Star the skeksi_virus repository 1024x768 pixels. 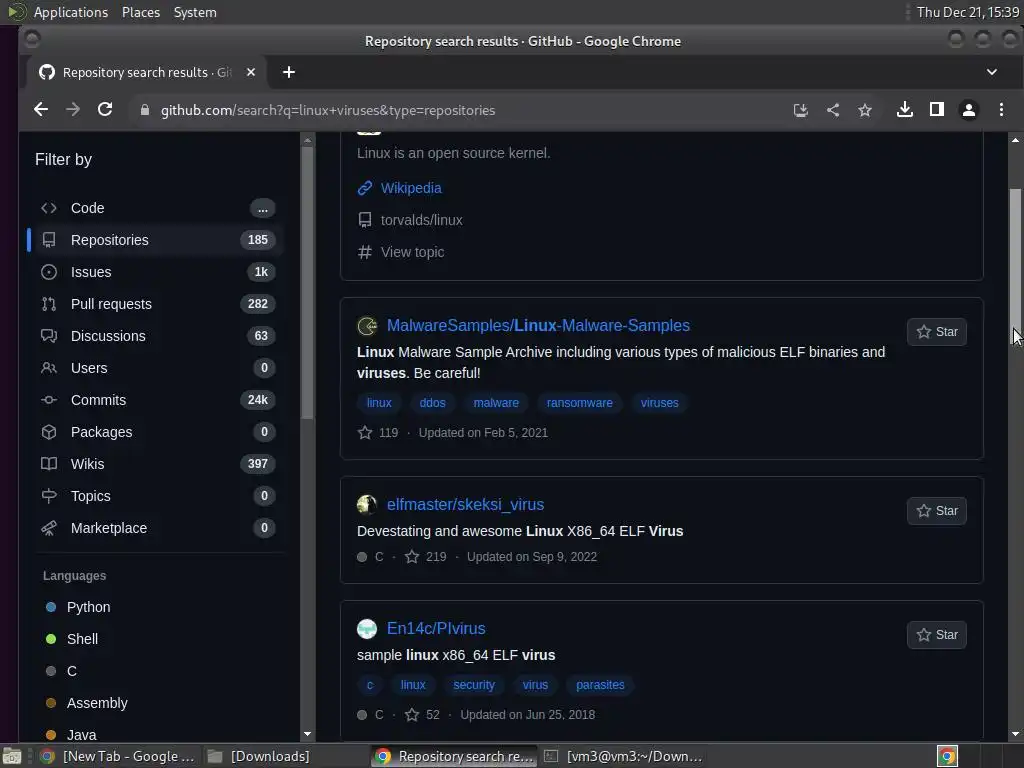click(936, 511)
